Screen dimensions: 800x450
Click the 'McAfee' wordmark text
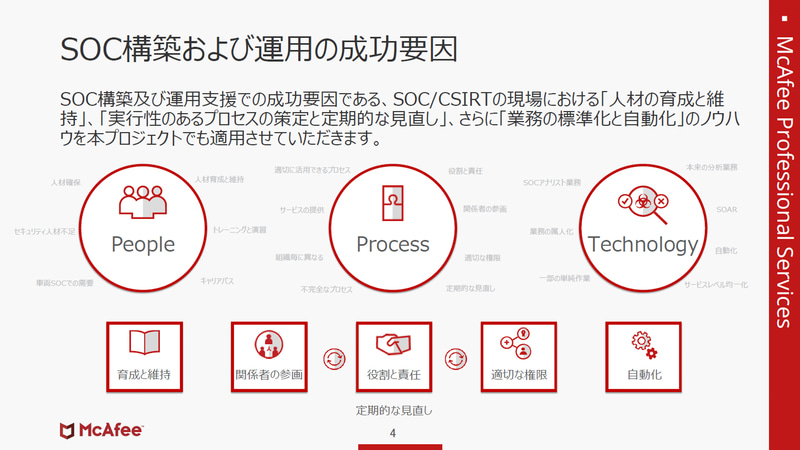(110, 431)
